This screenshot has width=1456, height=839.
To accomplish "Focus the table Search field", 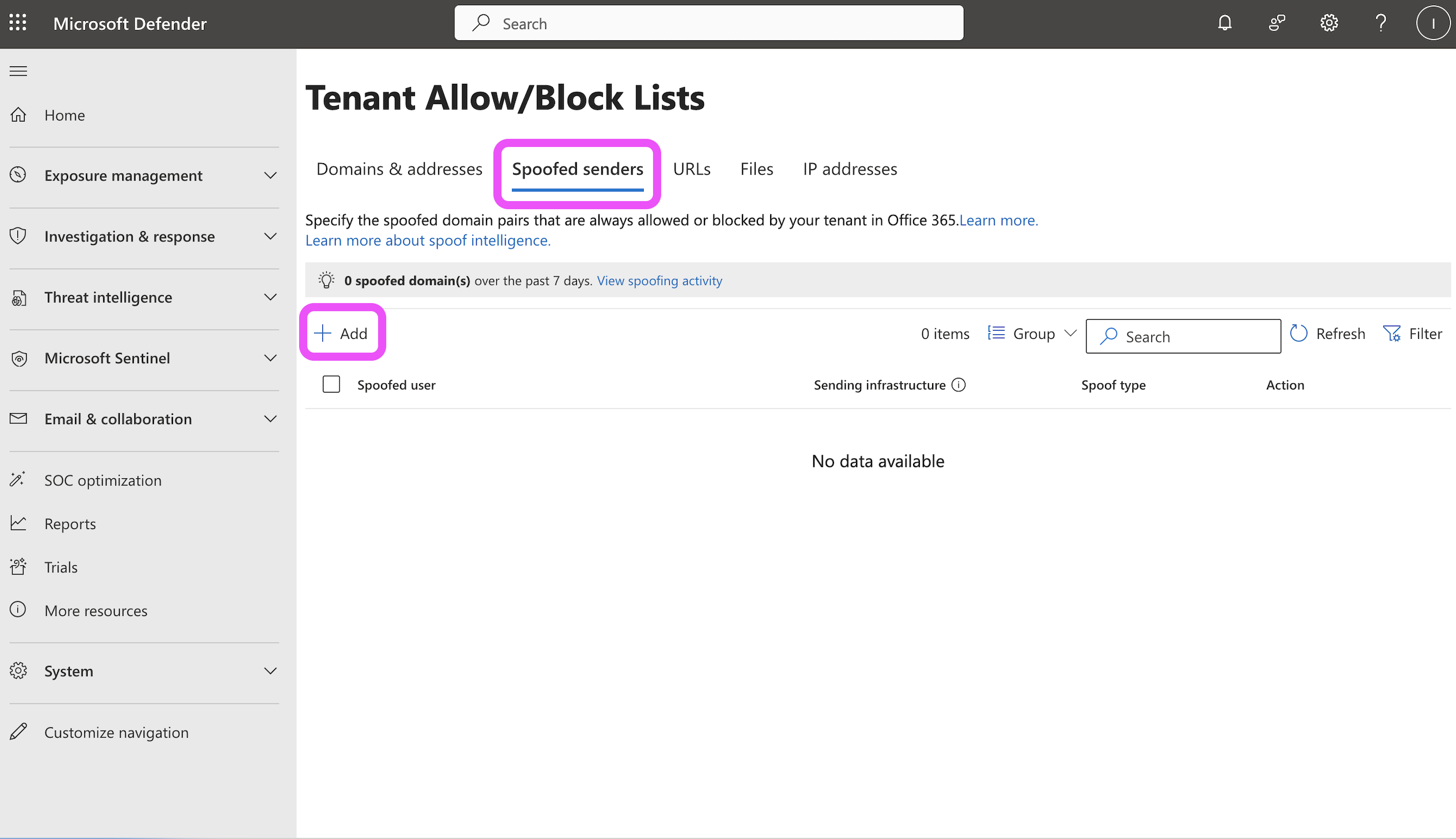I will pos(1183,337).
